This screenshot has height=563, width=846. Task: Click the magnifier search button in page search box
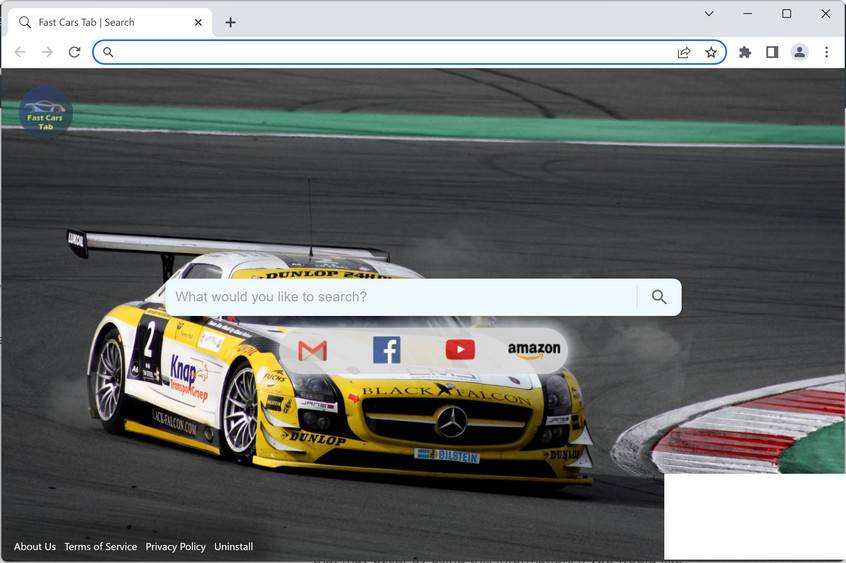click(659, 297)
